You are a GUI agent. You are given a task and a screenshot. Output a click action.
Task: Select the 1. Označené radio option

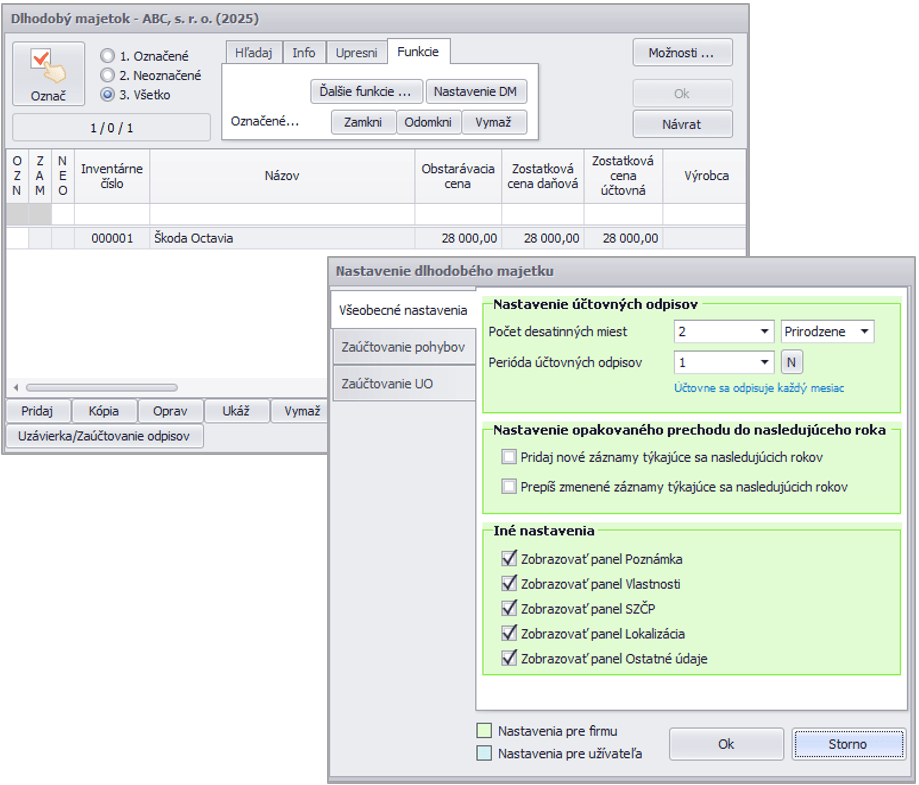(107, 56)
